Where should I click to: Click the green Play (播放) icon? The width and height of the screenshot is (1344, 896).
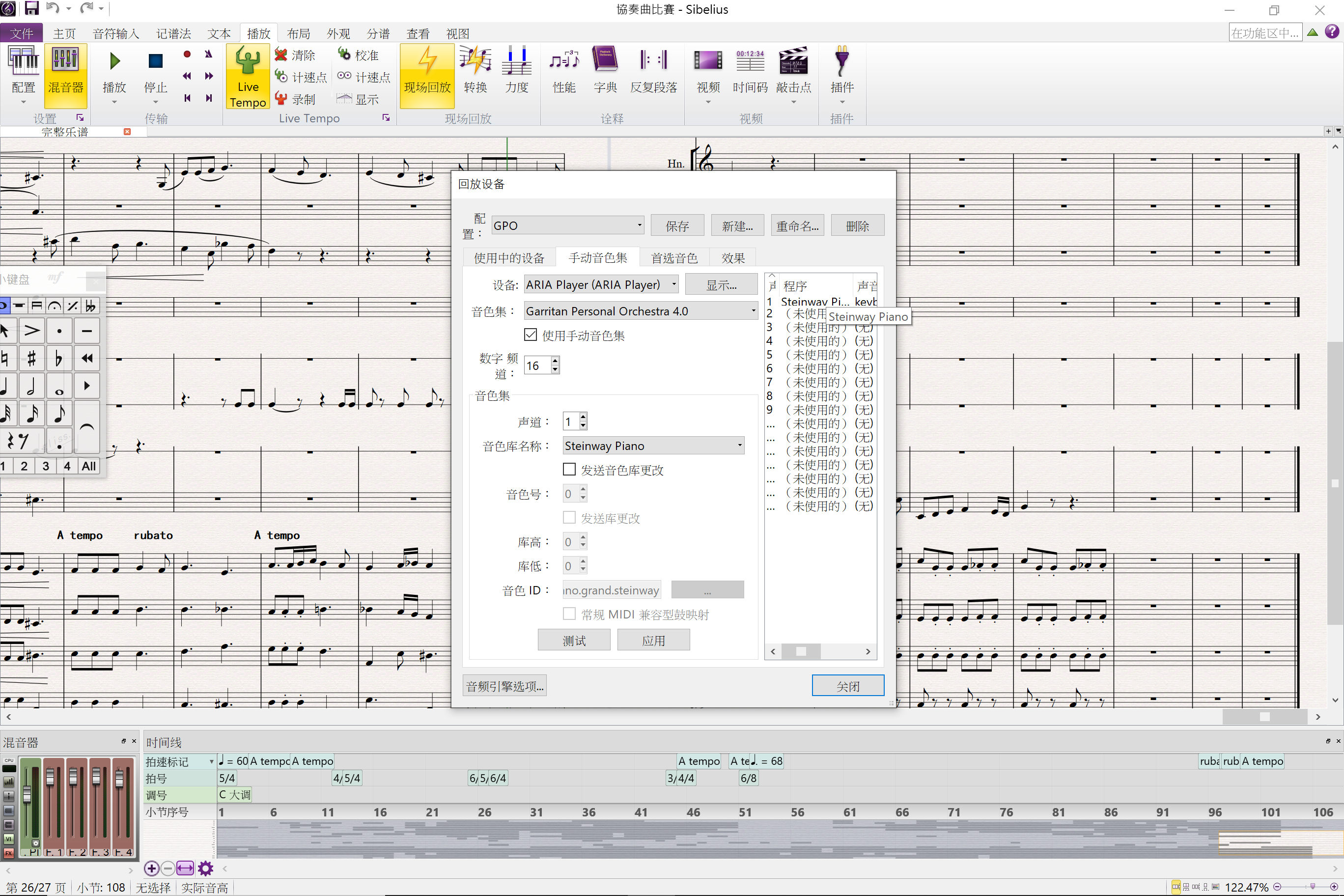(114, 60)
